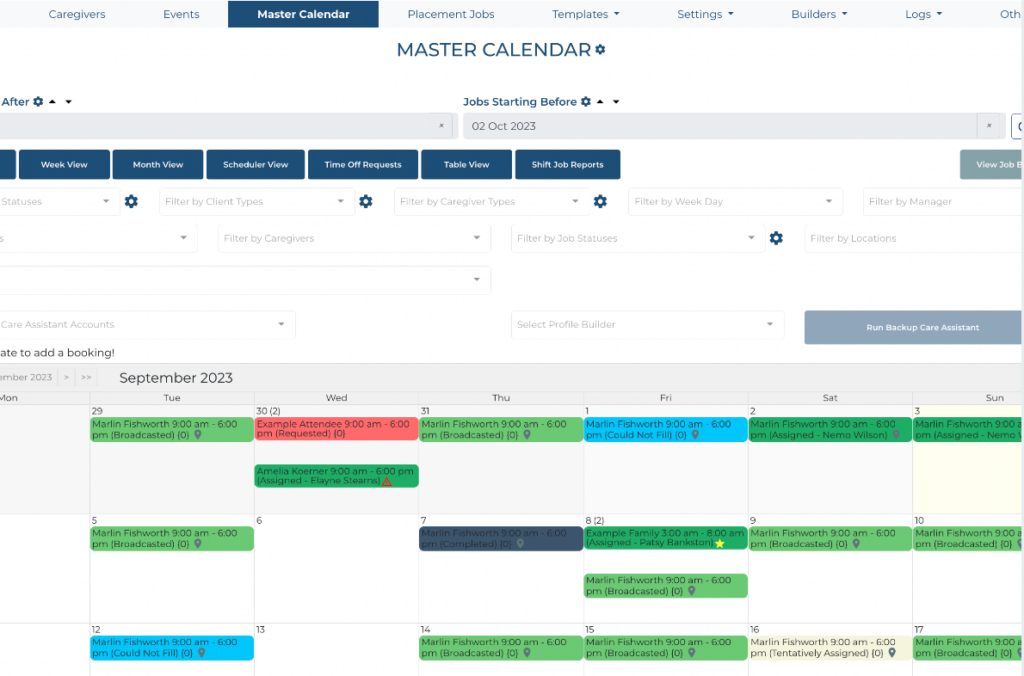Open the Master Calendar title settings gear
Viewport: 1024px width, 676px height.
600,48
